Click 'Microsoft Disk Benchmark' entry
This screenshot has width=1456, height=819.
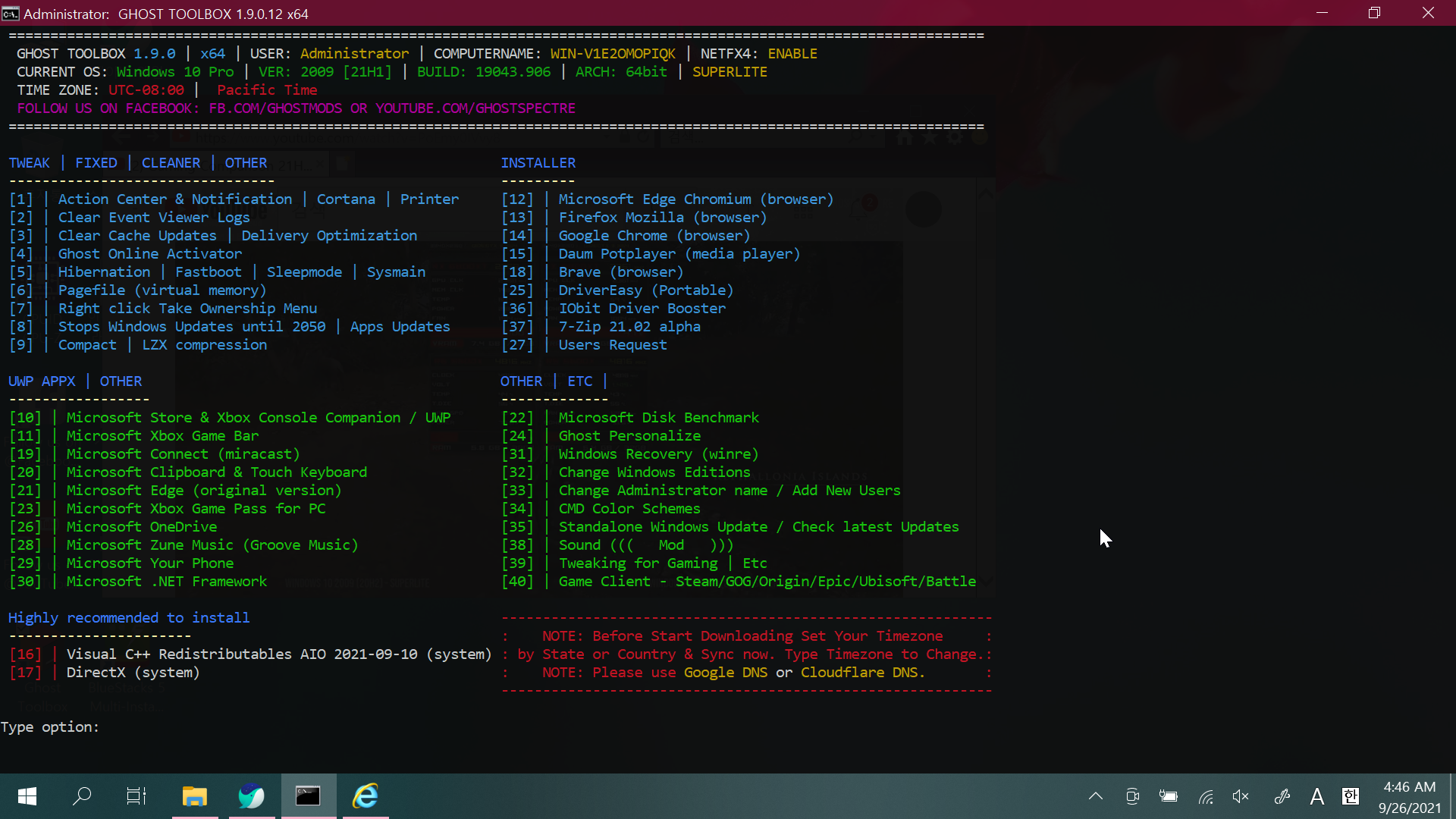click(x=659, y=418)
